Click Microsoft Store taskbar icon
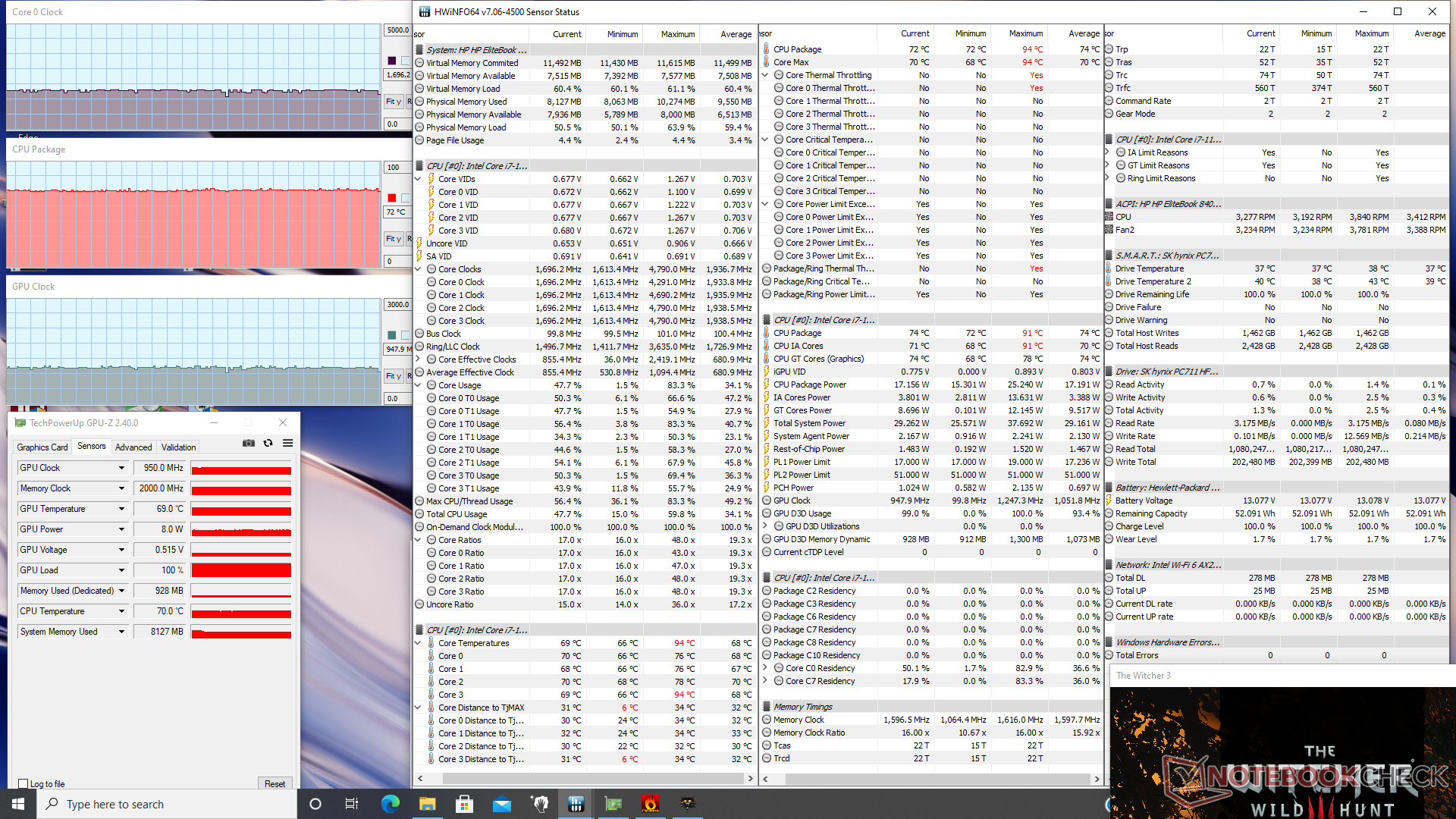 pos(465,804)
